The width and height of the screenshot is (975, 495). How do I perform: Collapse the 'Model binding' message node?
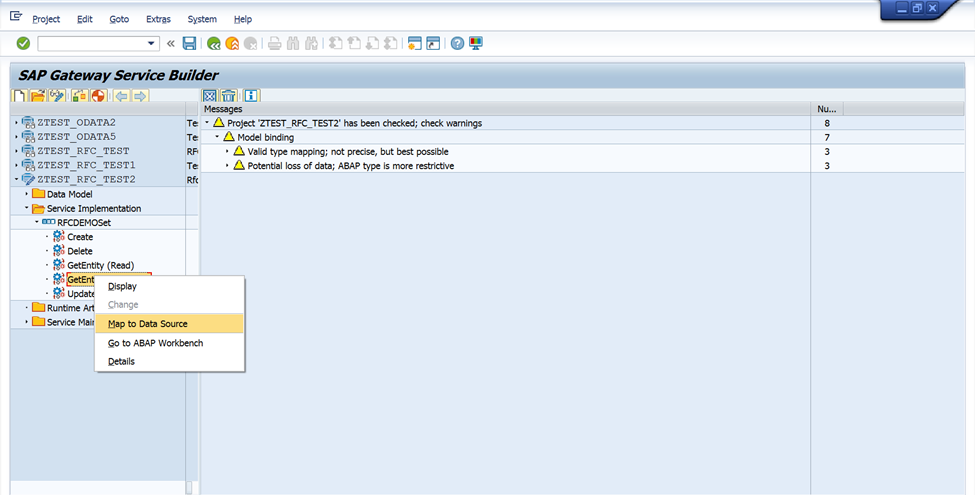coord(217,137)
